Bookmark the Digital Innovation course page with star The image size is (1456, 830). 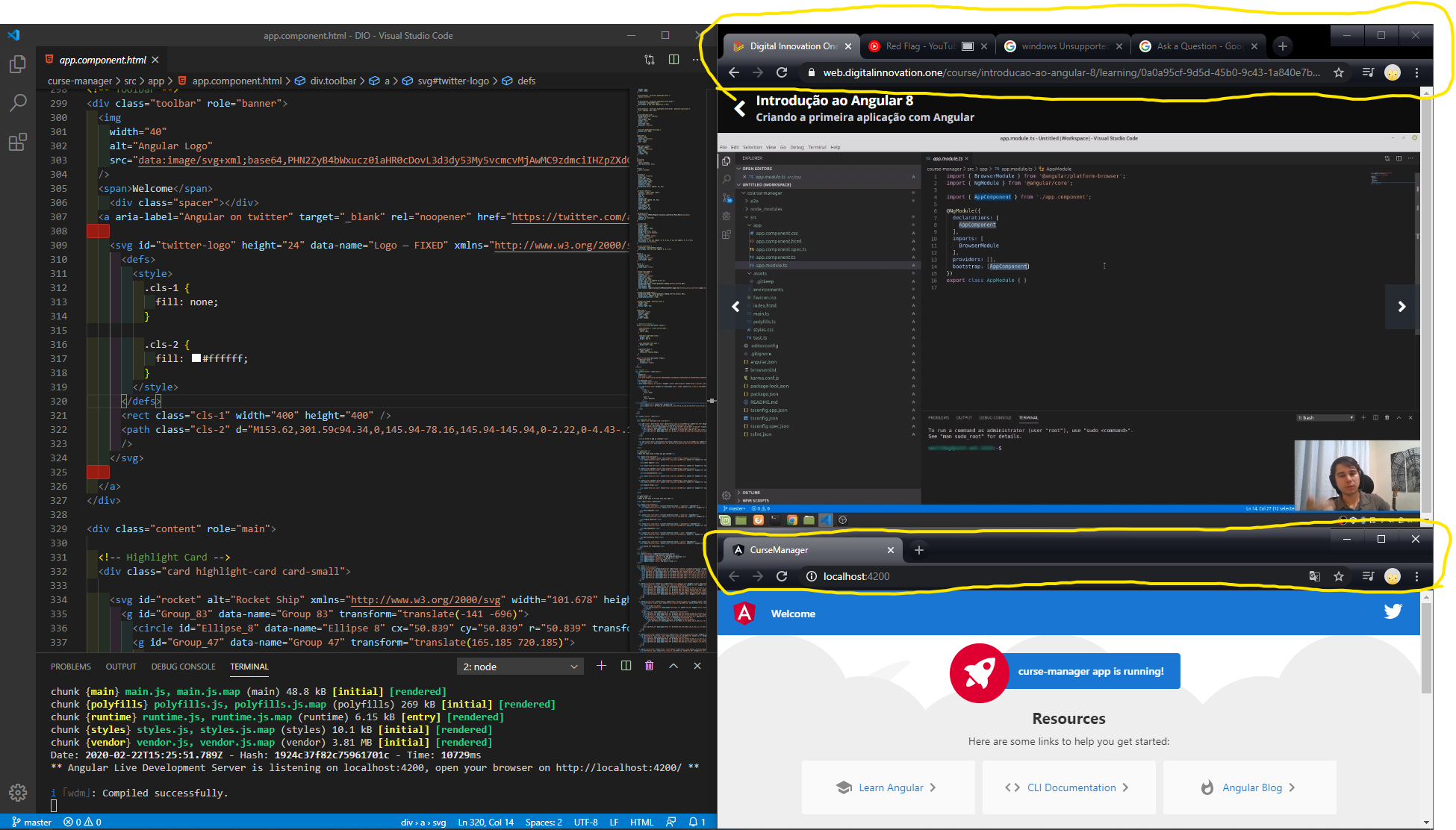[x=1339, y=72]
